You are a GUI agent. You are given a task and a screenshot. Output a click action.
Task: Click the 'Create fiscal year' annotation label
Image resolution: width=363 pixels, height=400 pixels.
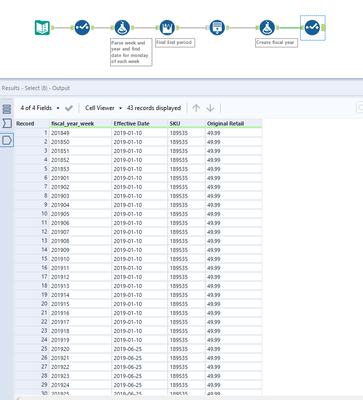pos(276,43)
